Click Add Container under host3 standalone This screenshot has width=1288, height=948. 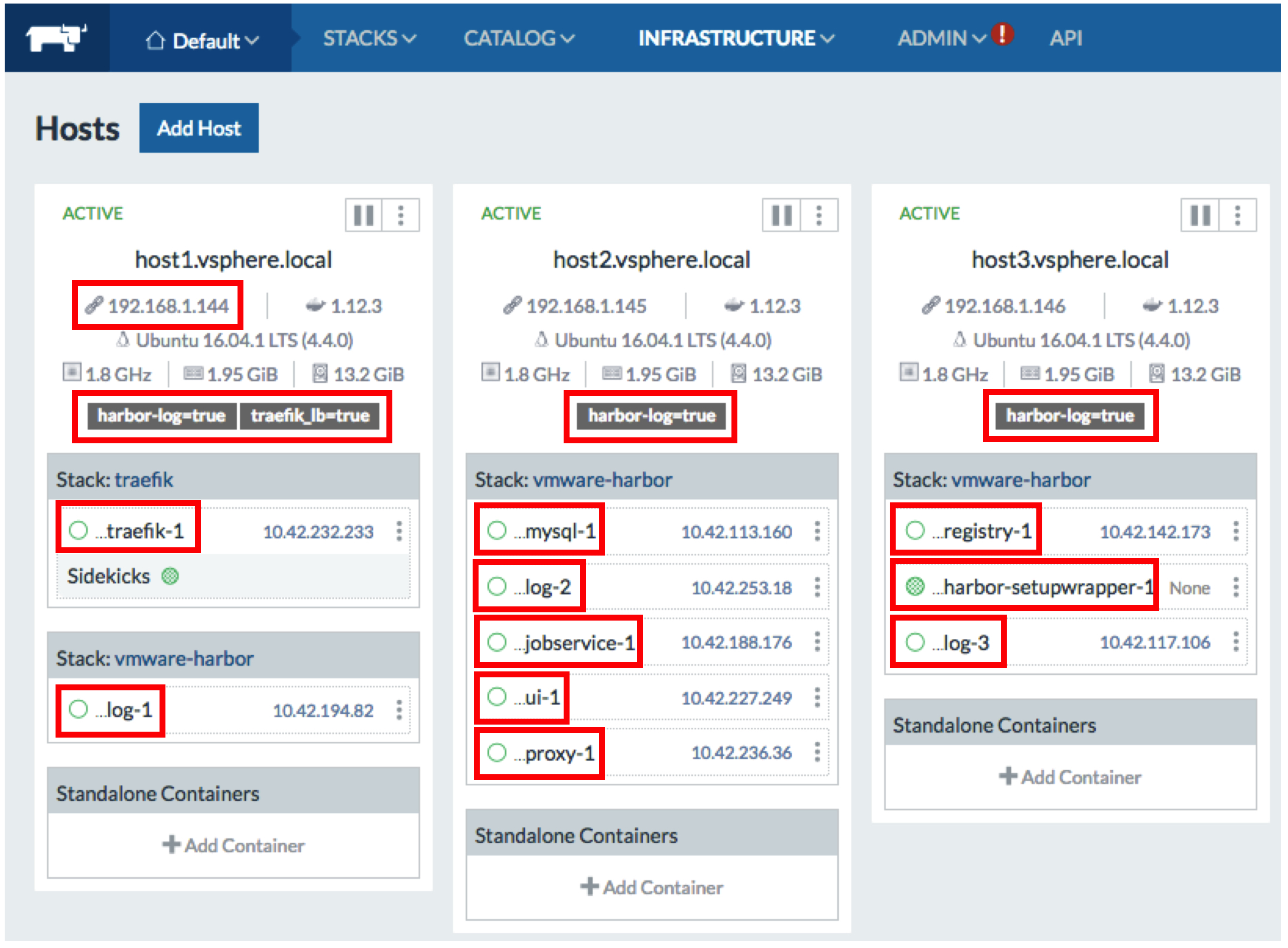pyautogui.click(x=1070, y=777)
